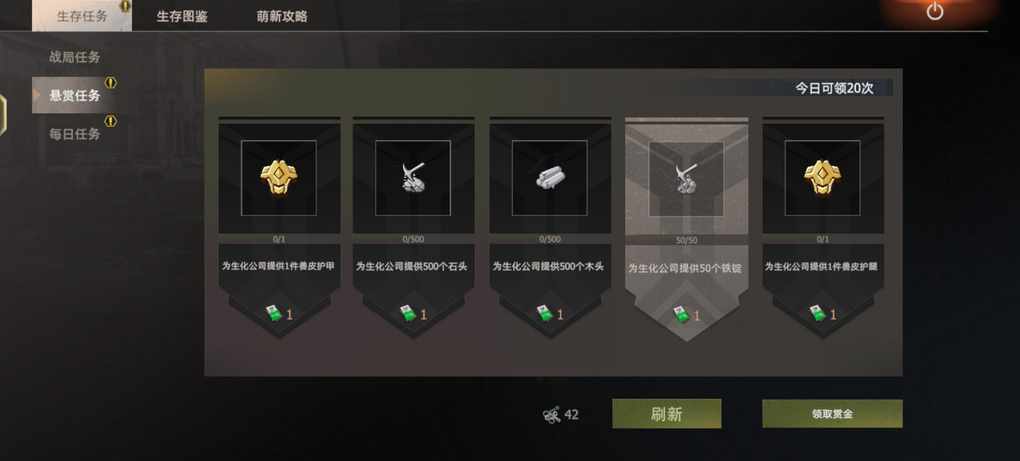Select 每日任务 in the sidebar
The image size is (1020, 461).
click(x=75, y=134)
